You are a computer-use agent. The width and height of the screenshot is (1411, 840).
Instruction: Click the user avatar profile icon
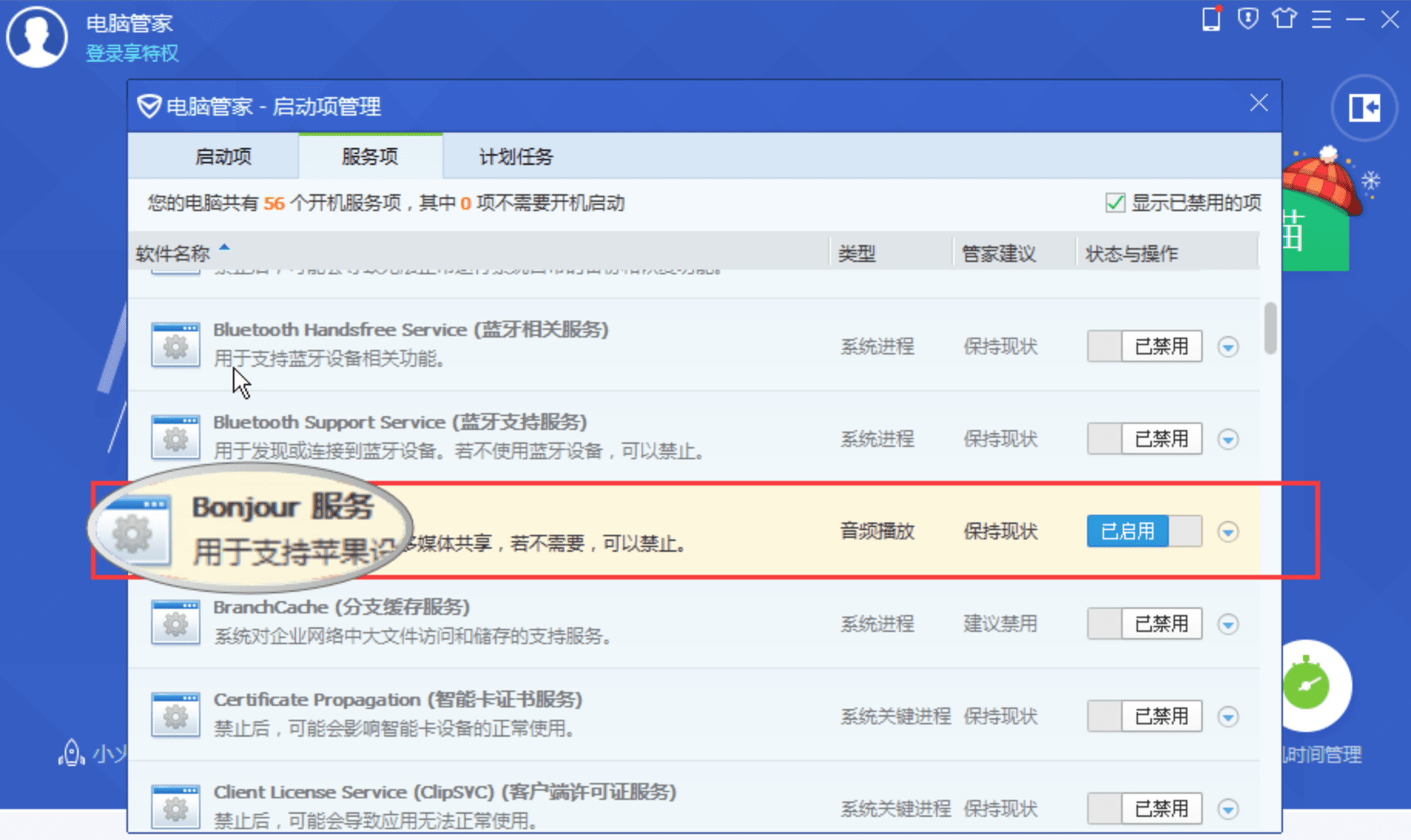tap(36, 36)
